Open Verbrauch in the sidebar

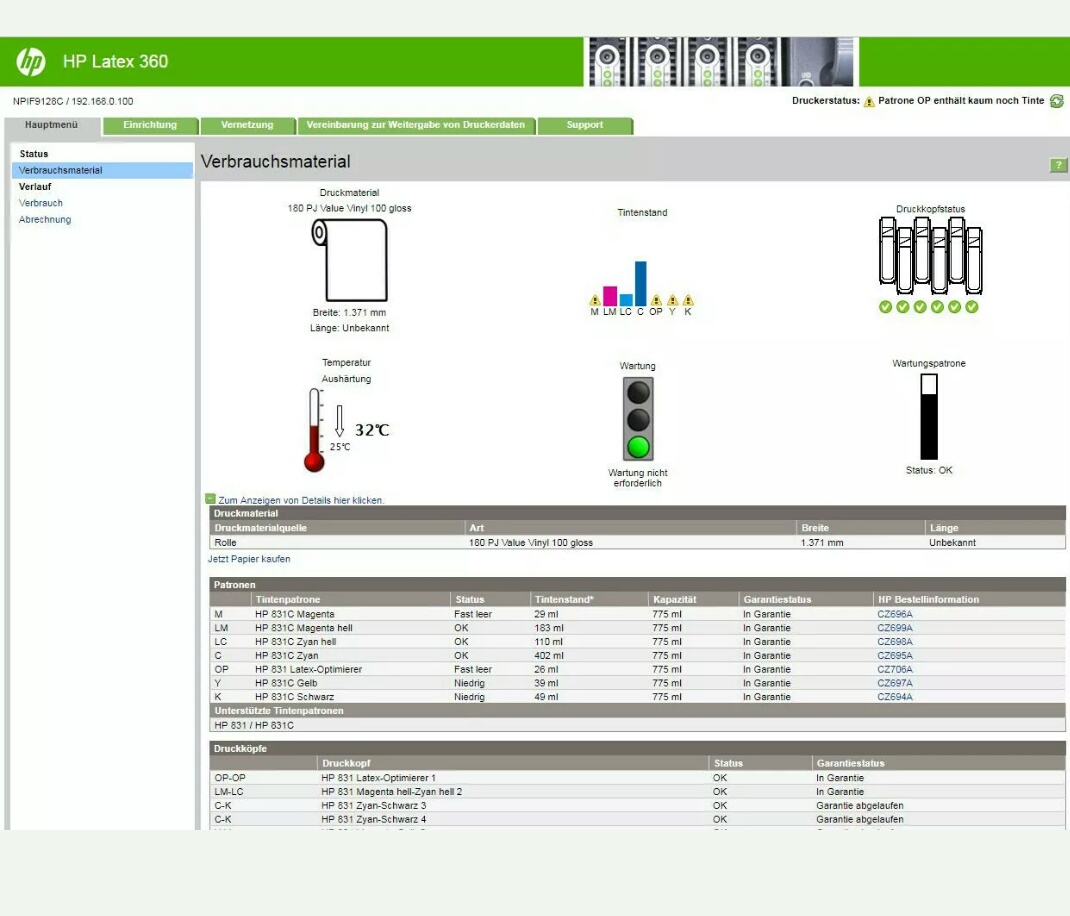[x=41, y=203]
